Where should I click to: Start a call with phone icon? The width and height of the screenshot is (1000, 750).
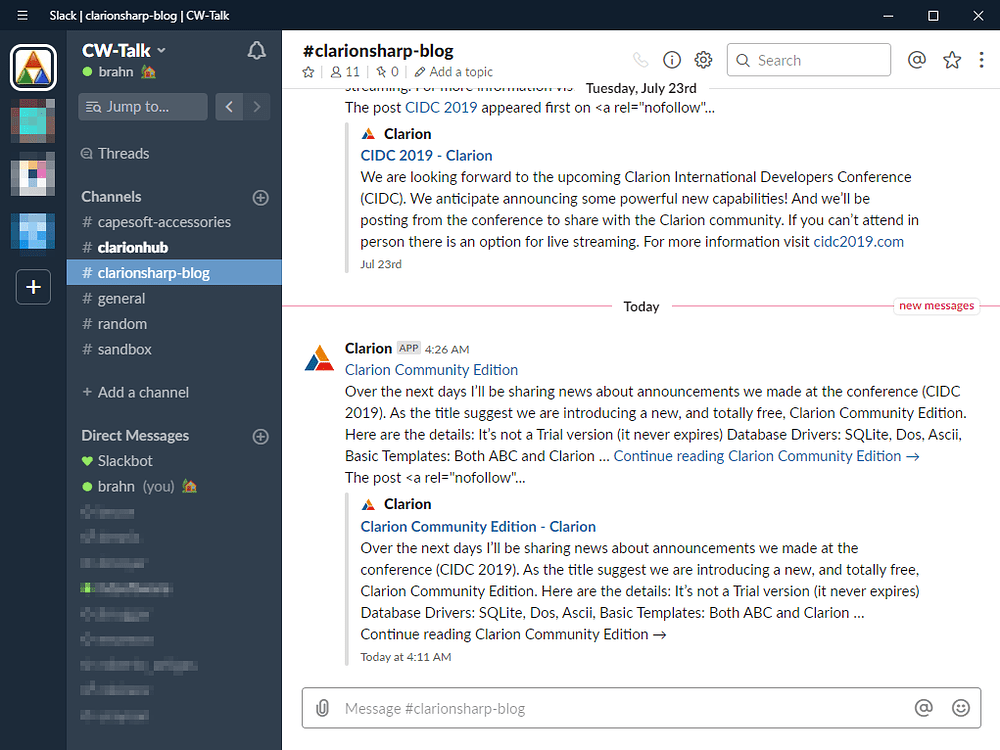pos(640,60)
